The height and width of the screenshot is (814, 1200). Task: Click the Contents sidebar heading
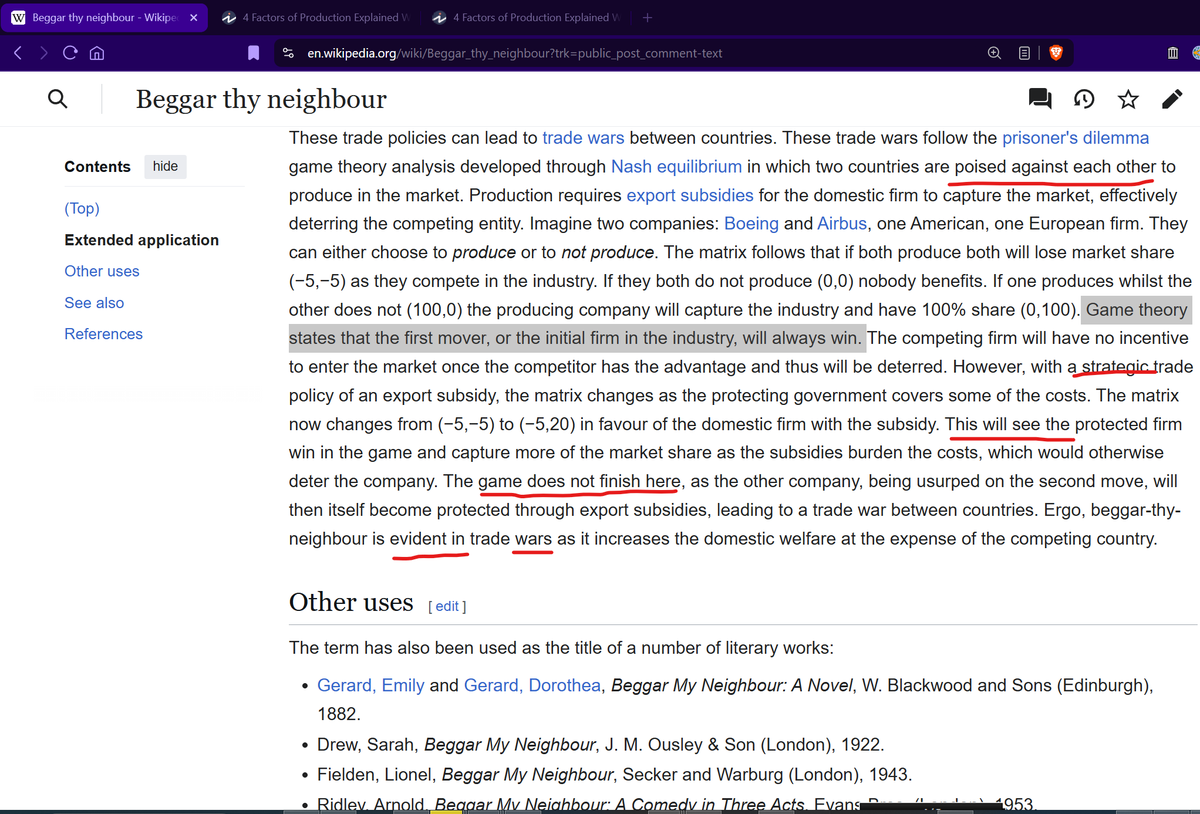click(97, 166)
